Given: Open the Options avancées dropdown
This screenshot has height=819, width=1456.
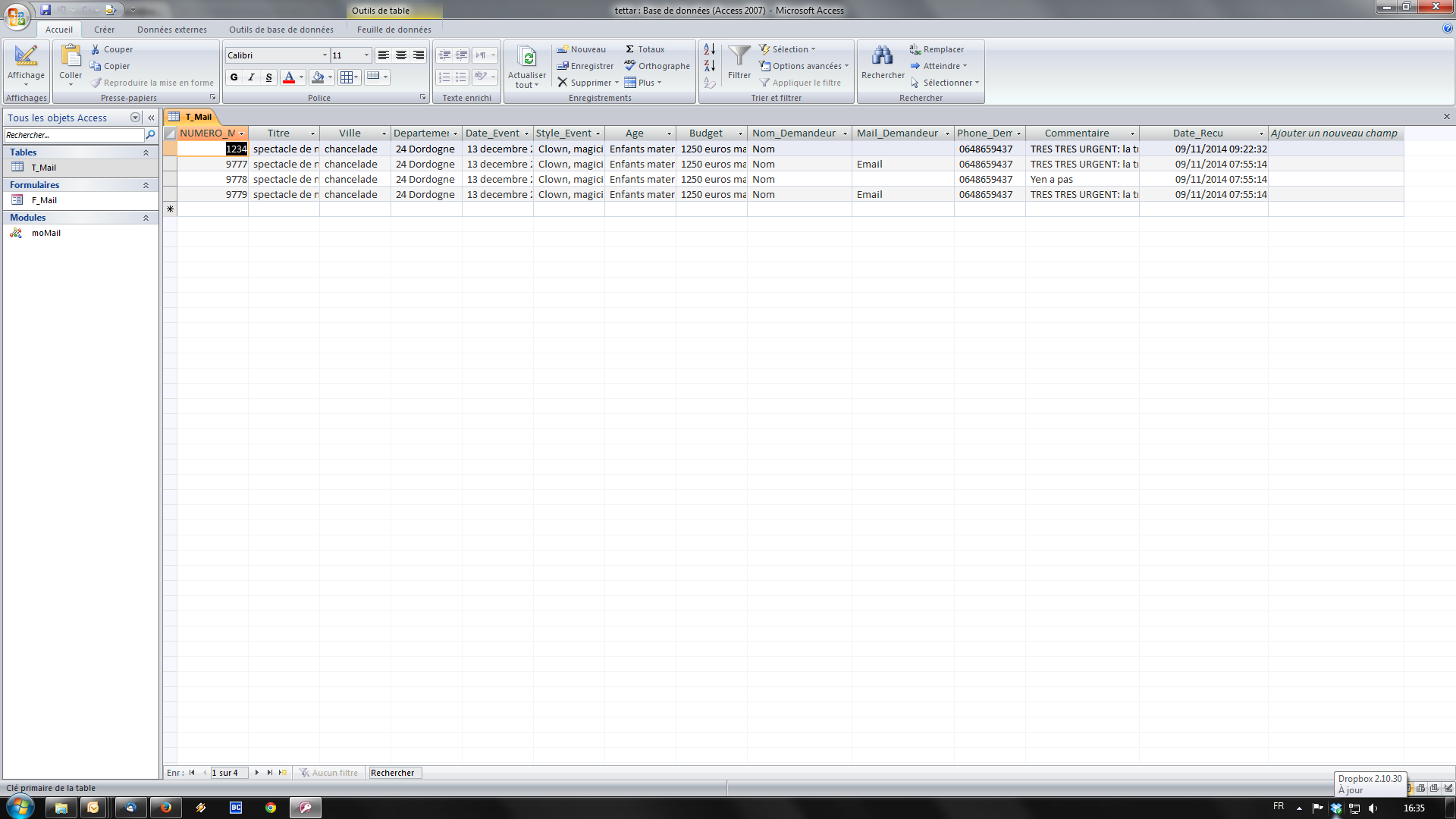Looking at the screenshot, I should coord(805,65).
